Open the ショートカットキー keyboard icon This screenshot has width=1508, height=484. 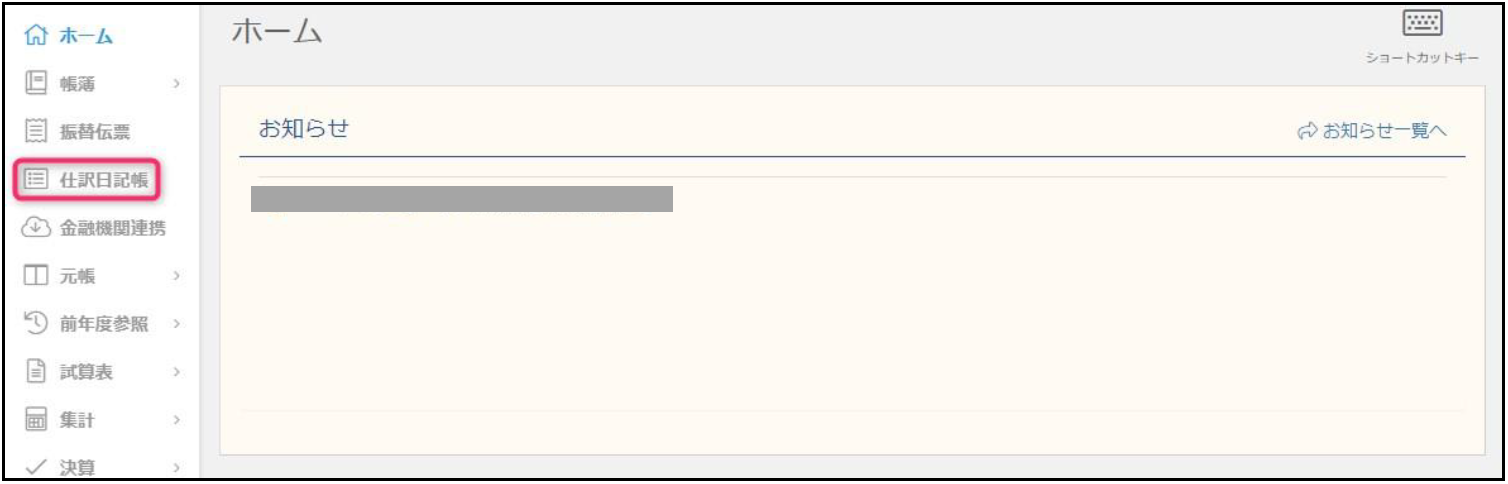coord(1422,25)
